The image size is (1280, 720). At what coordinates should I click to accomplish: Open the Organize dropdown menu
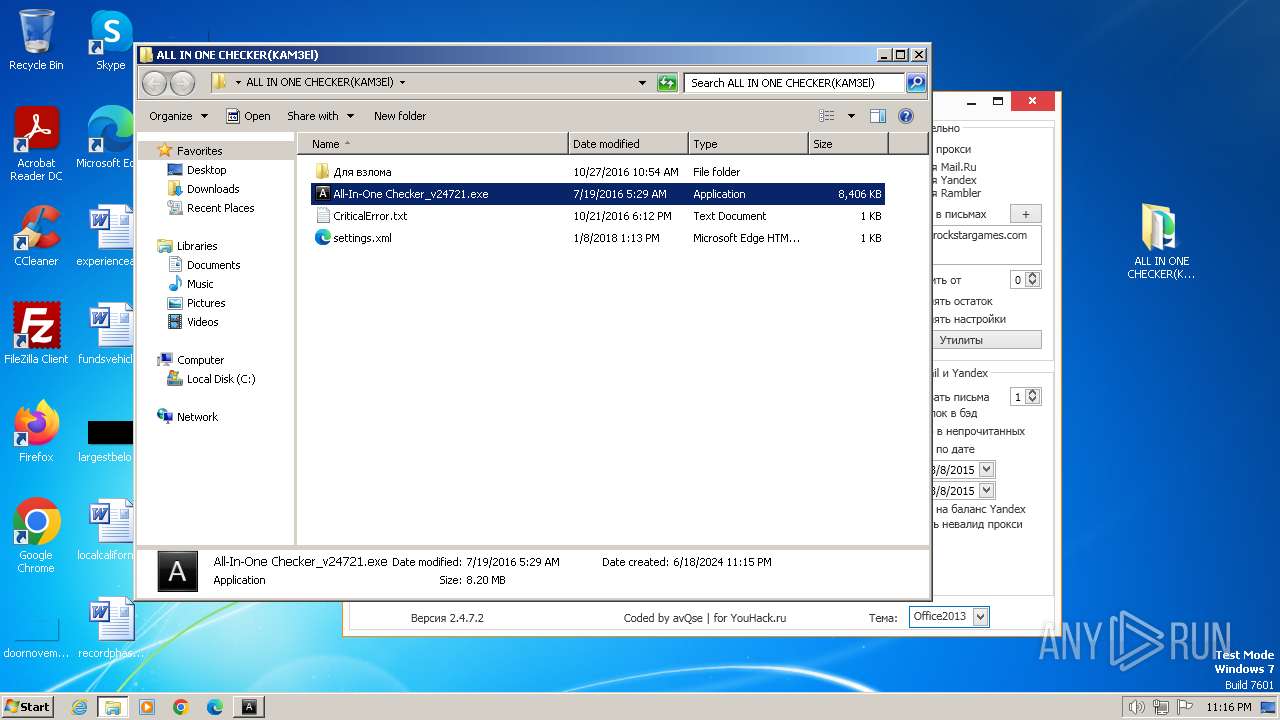[178, 116]
